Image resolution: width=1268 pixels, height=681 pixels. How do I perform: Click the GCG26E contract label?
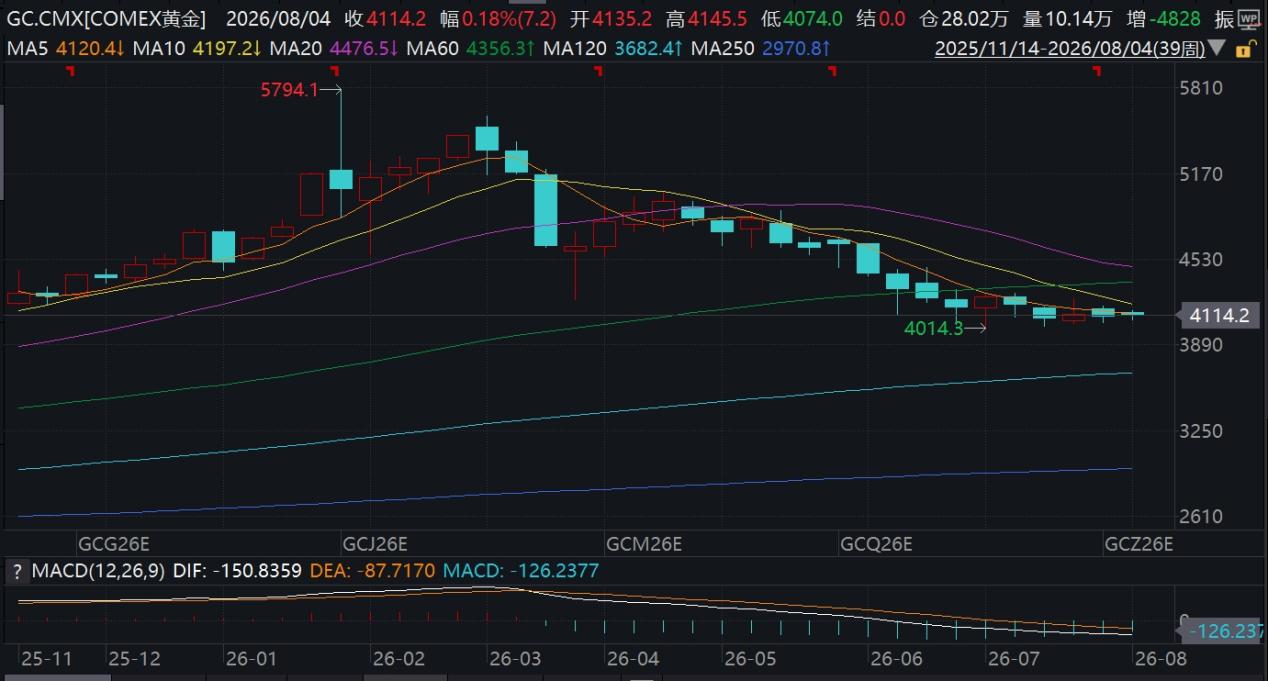pos(114,545)
